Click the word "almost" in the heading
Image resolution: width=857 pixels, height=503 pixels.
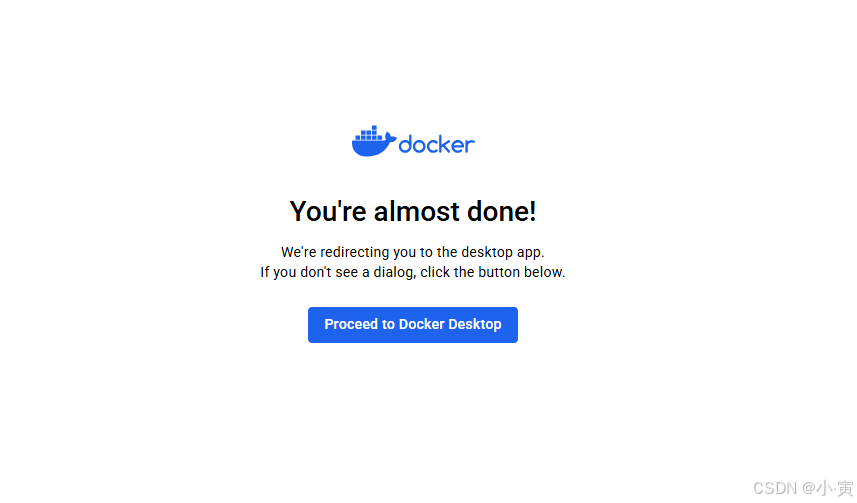coord(416,211)
